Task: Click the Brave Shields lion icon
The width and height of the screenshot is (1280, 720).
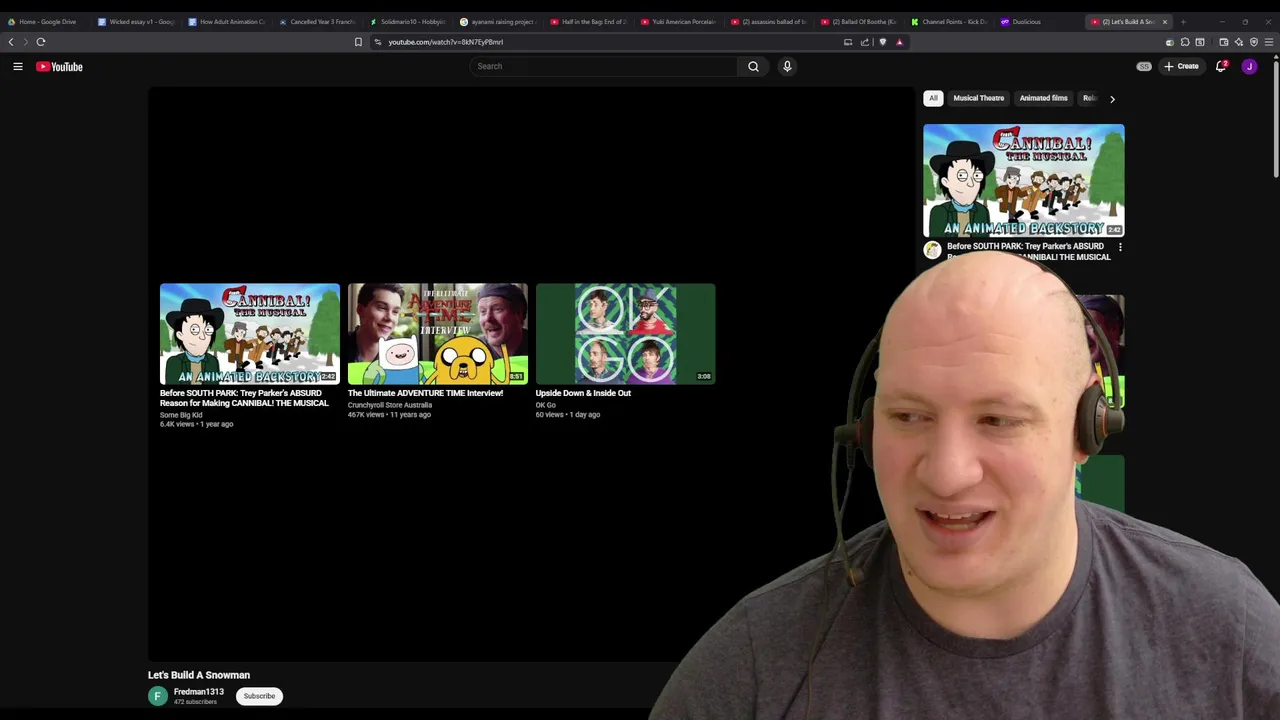Action: tap(882, 42)
